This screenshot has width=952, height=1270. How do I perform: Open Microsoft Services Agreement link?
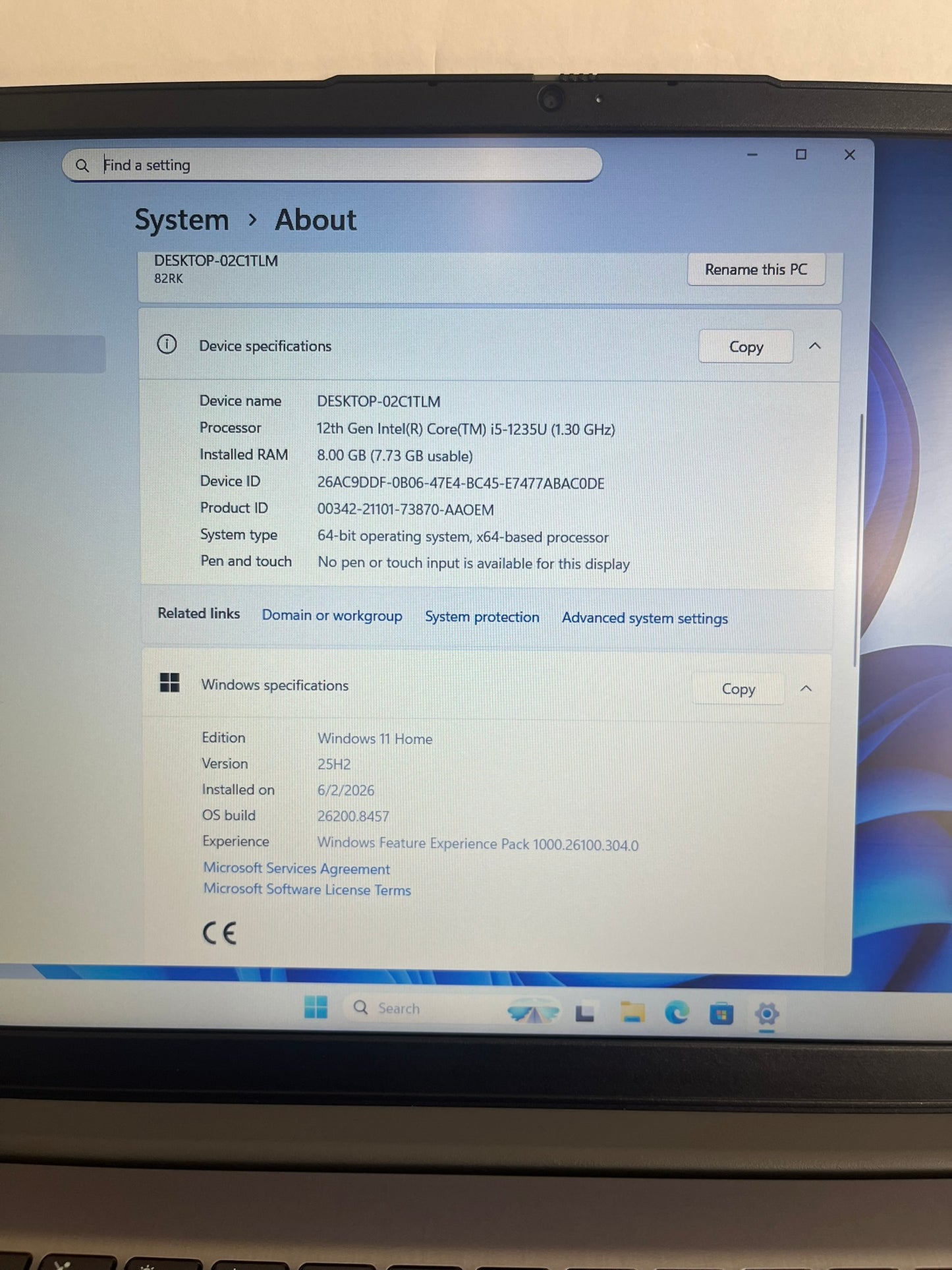296,869
